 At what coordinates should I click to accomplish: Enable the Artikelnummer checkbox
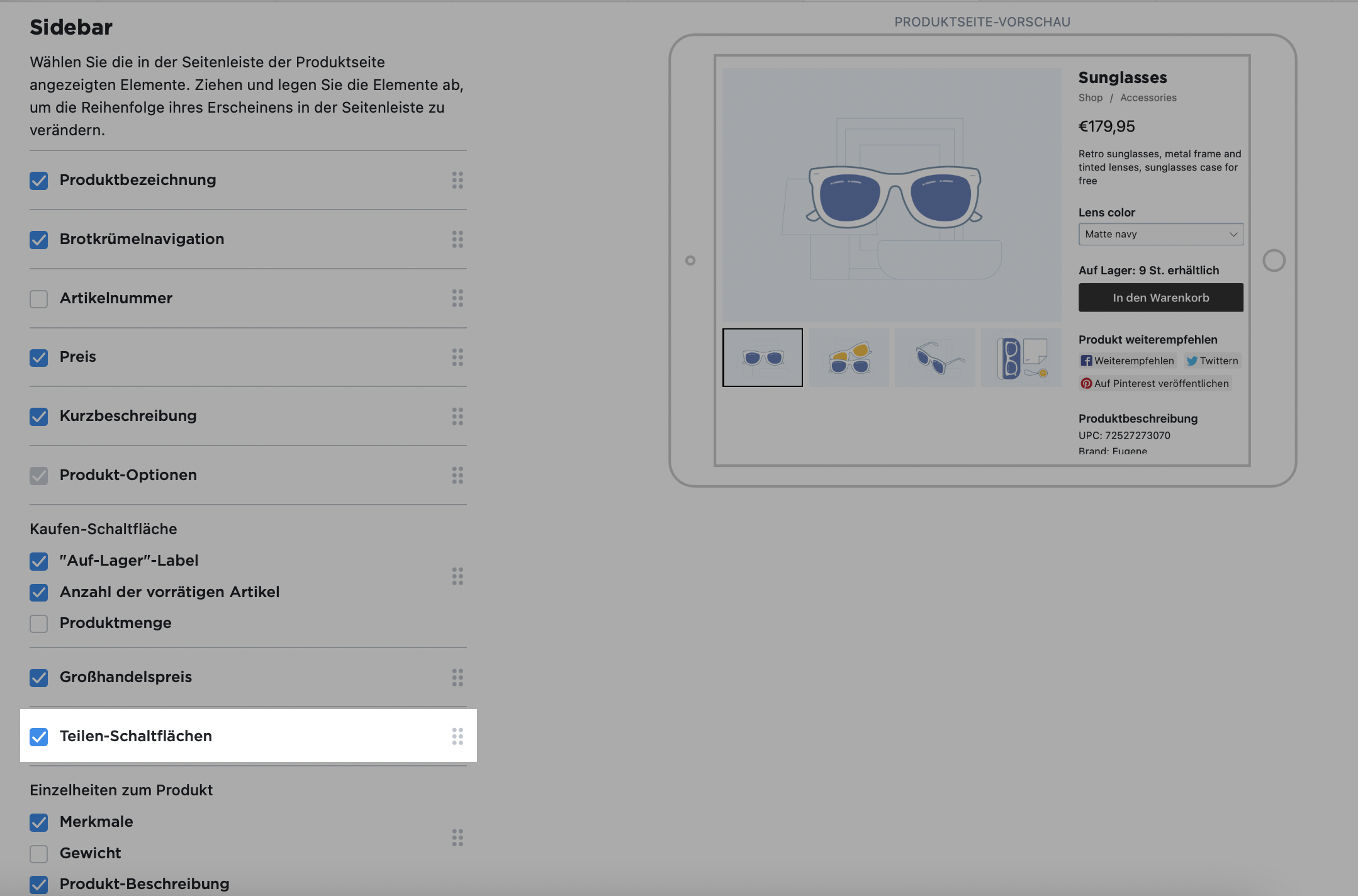pyautogui.click(x=38, y=299)
